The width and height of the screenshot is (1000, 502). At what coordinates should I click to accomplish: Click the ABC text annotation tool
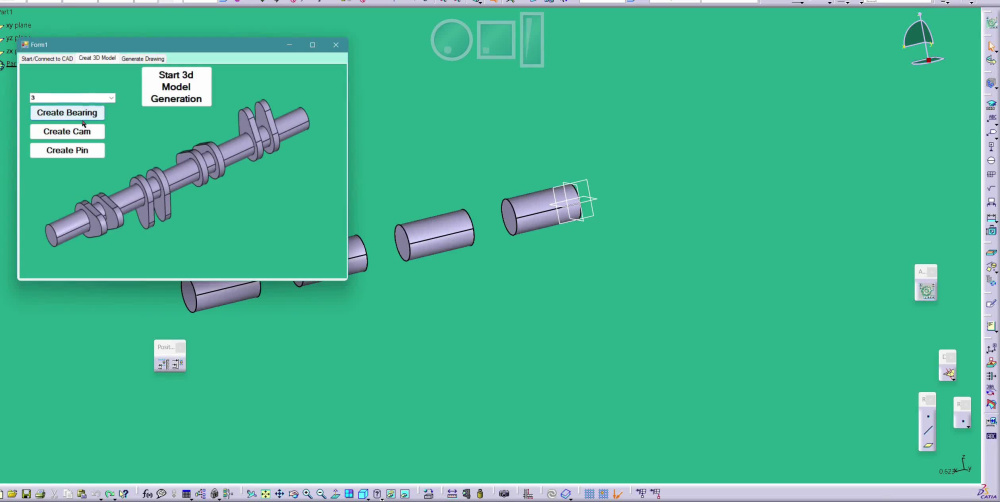tap(991, 118)
